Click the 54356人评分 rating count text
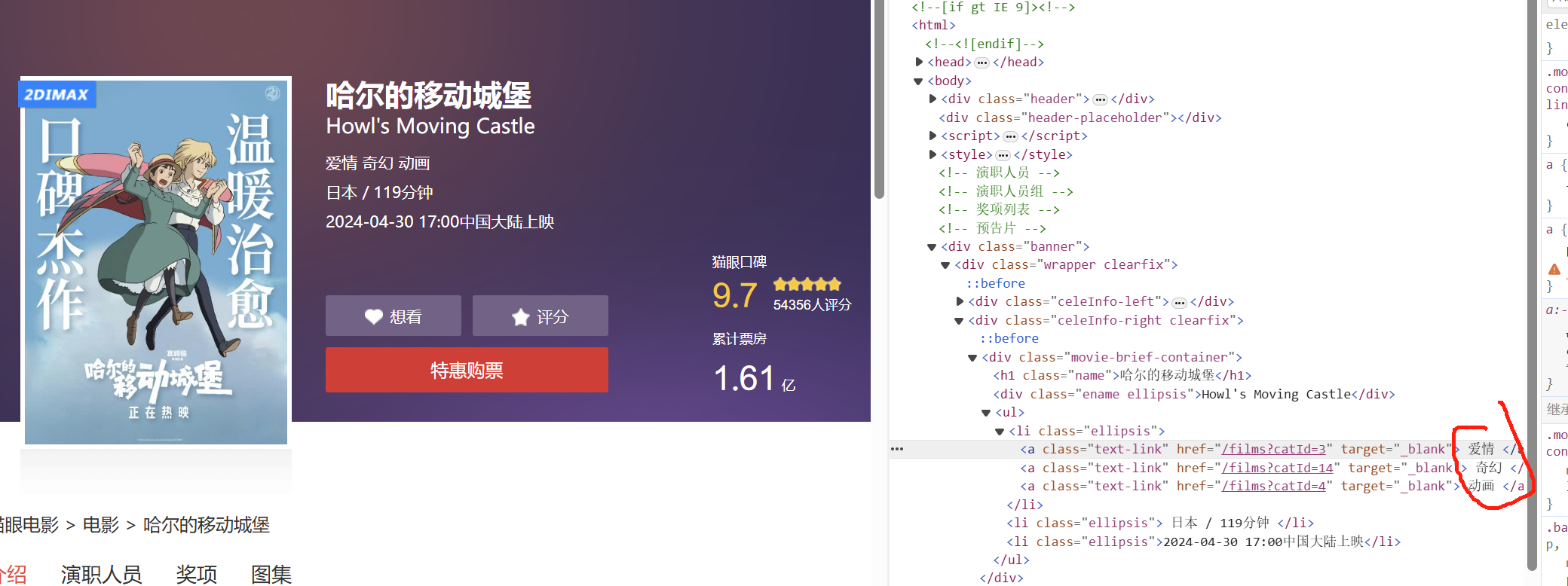The image size is (1568, 586). tap(812, 305)
